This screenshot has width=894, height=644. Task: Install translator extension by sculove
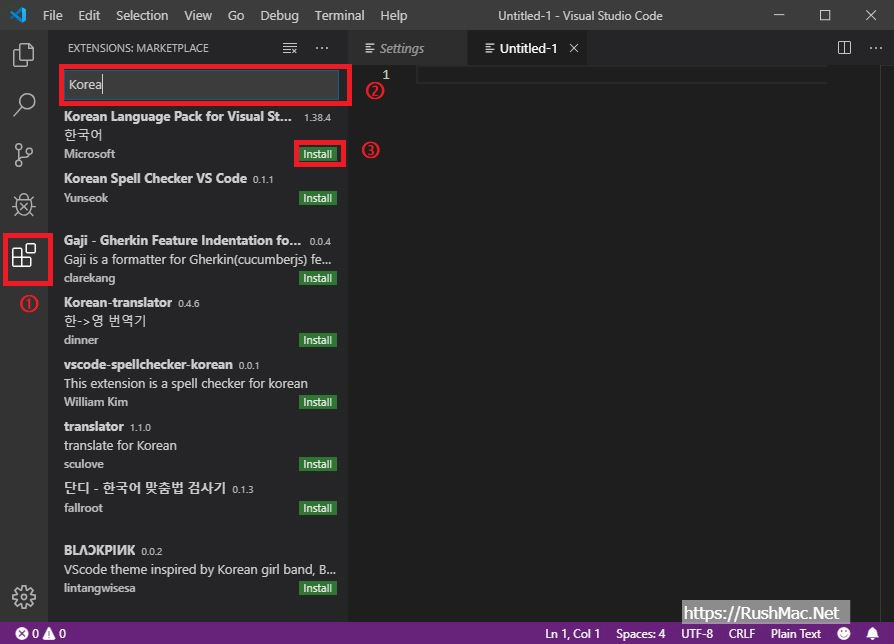click(318, 464)
